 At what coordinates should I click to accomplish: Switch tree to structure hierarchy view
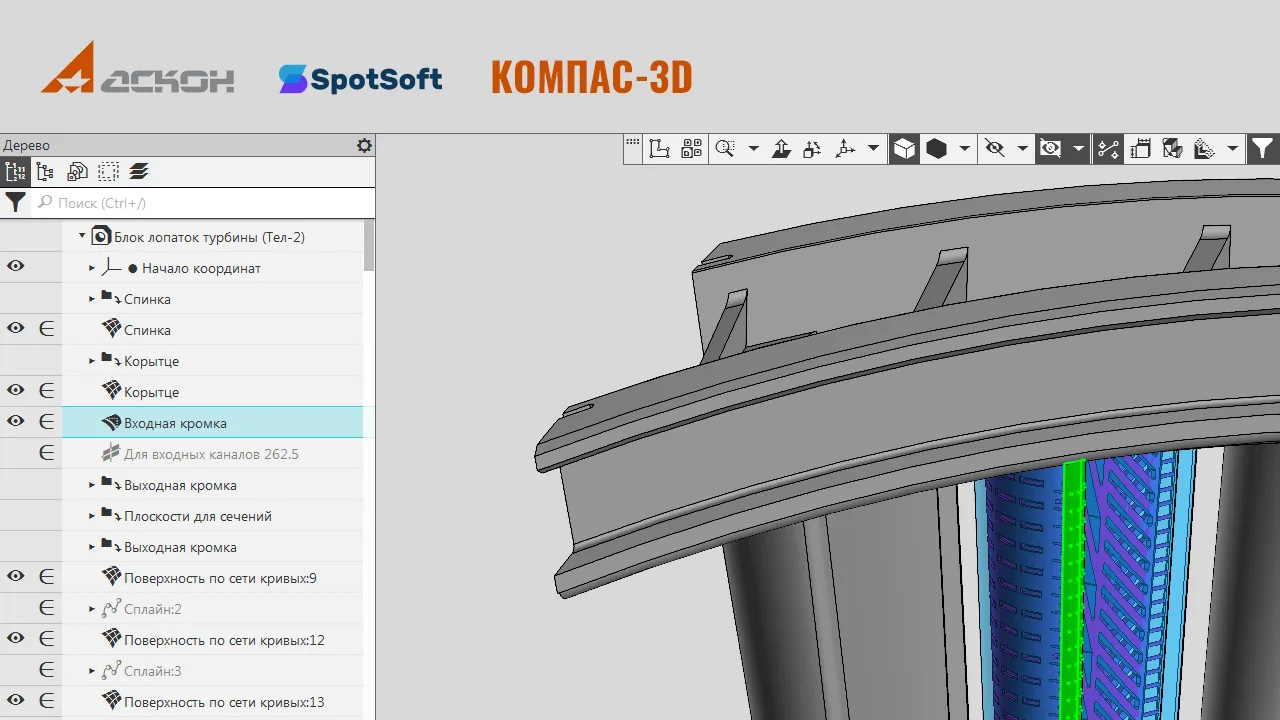tap(45, 171)
